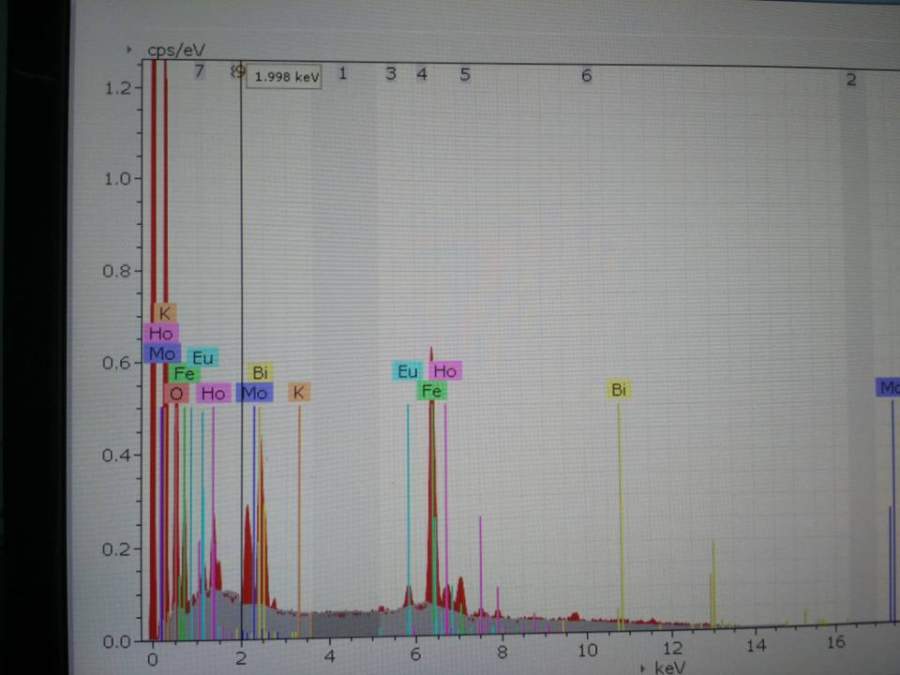
Task: Select region marker 6 at top
Action: click(x=586, y=76)
